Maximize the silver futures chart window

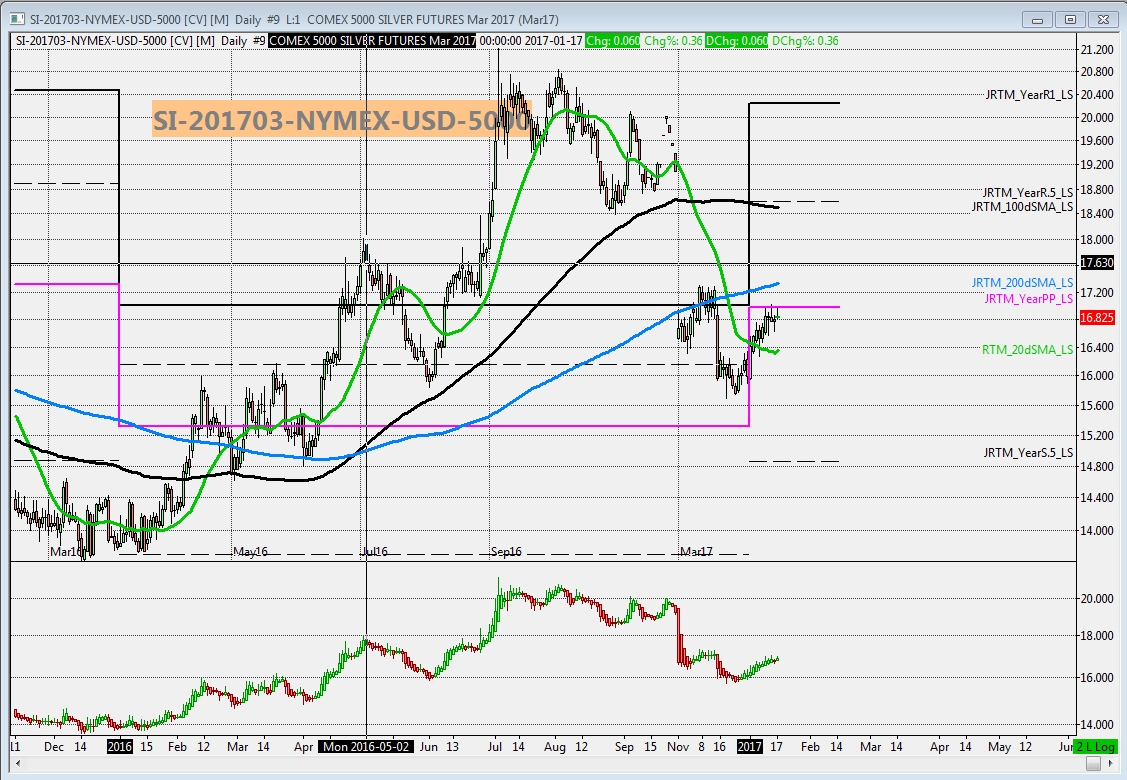[1070, 19]
